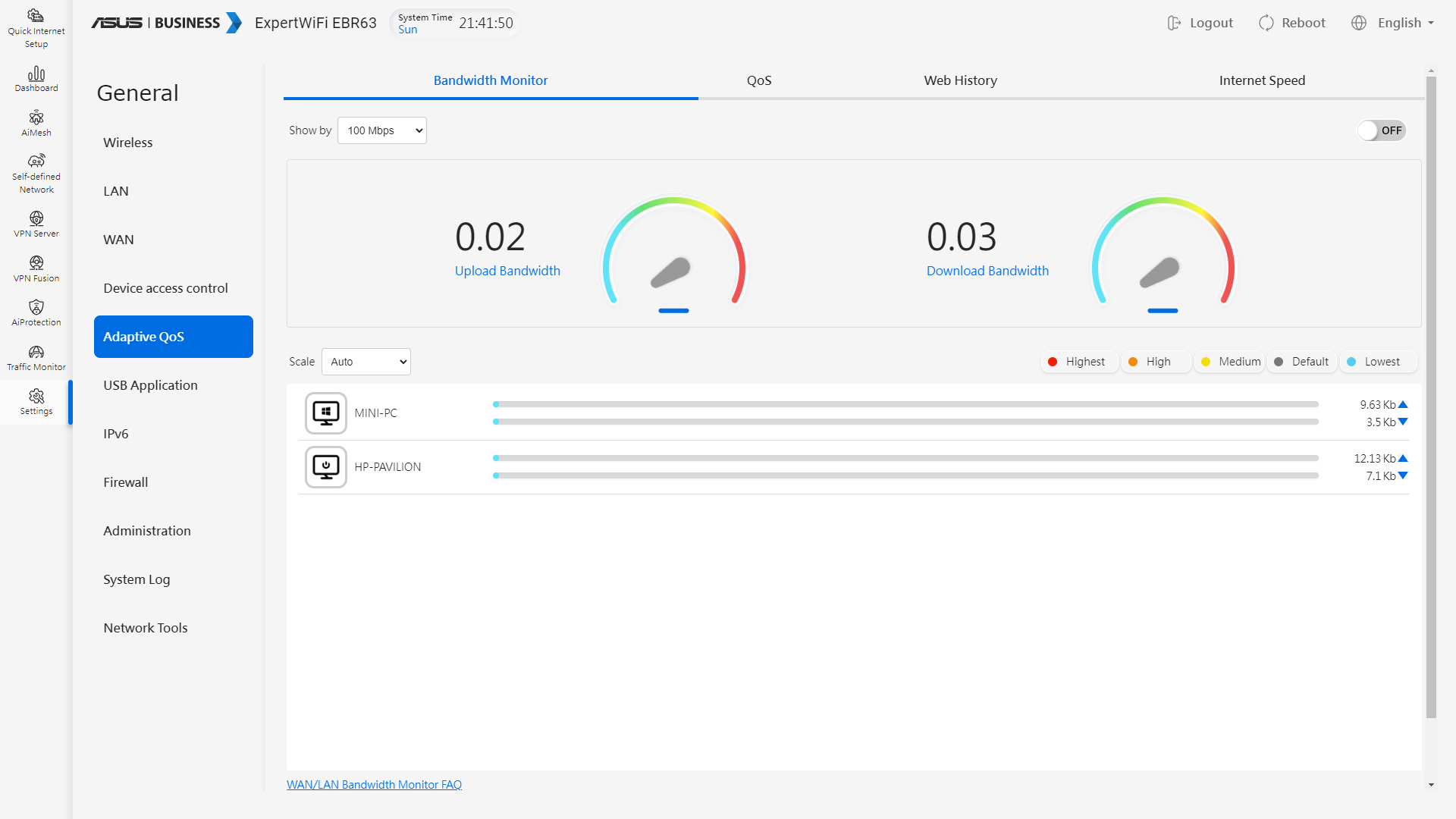The image size is (1456, 819).
Task: Open WAN/LAN Bandwidth Monitor FAQ link
Action: click(x=374, y=785)
